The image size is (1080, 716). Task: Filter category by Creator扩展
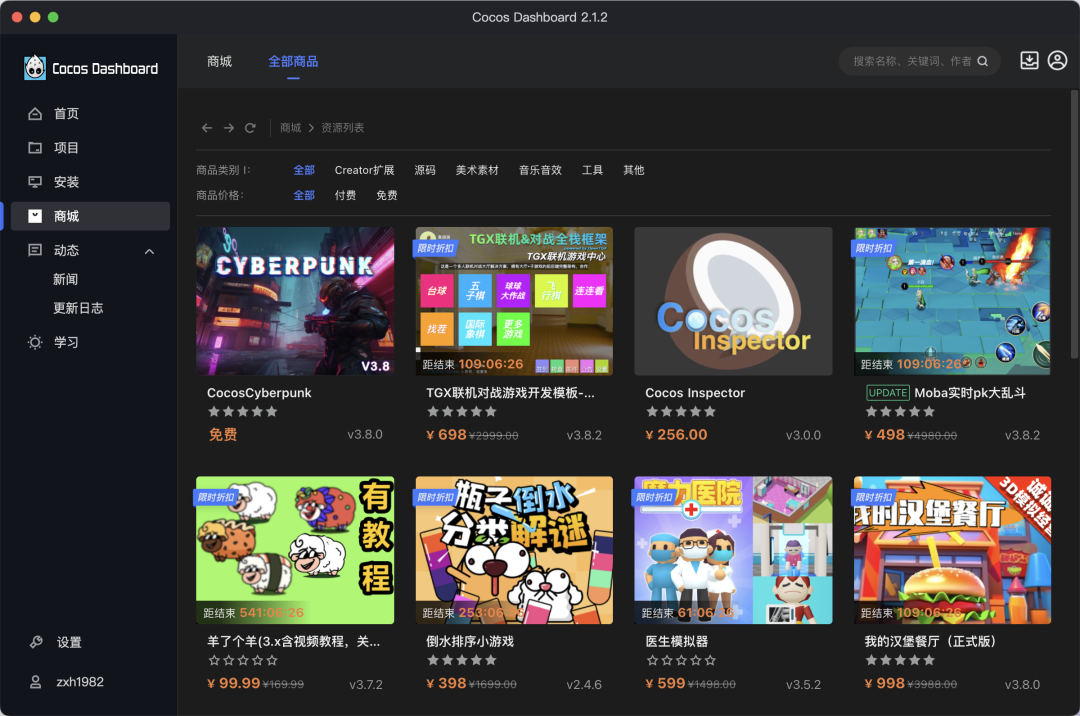click(x=364, y=170)
